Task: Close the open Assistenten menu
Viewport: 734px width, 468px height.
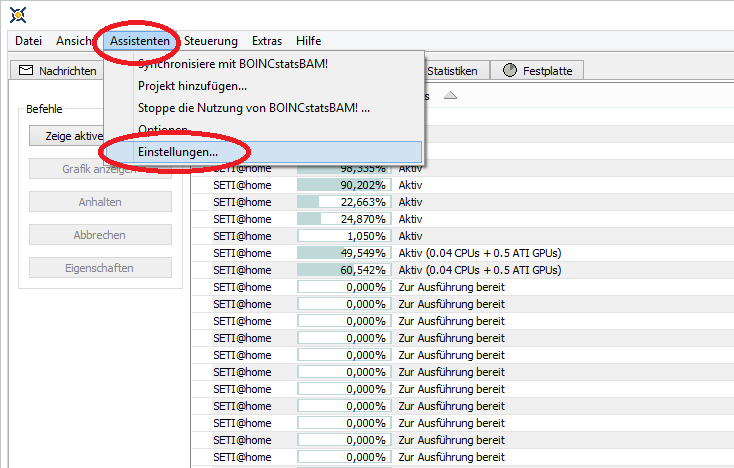Action: (x=140, y=41)
